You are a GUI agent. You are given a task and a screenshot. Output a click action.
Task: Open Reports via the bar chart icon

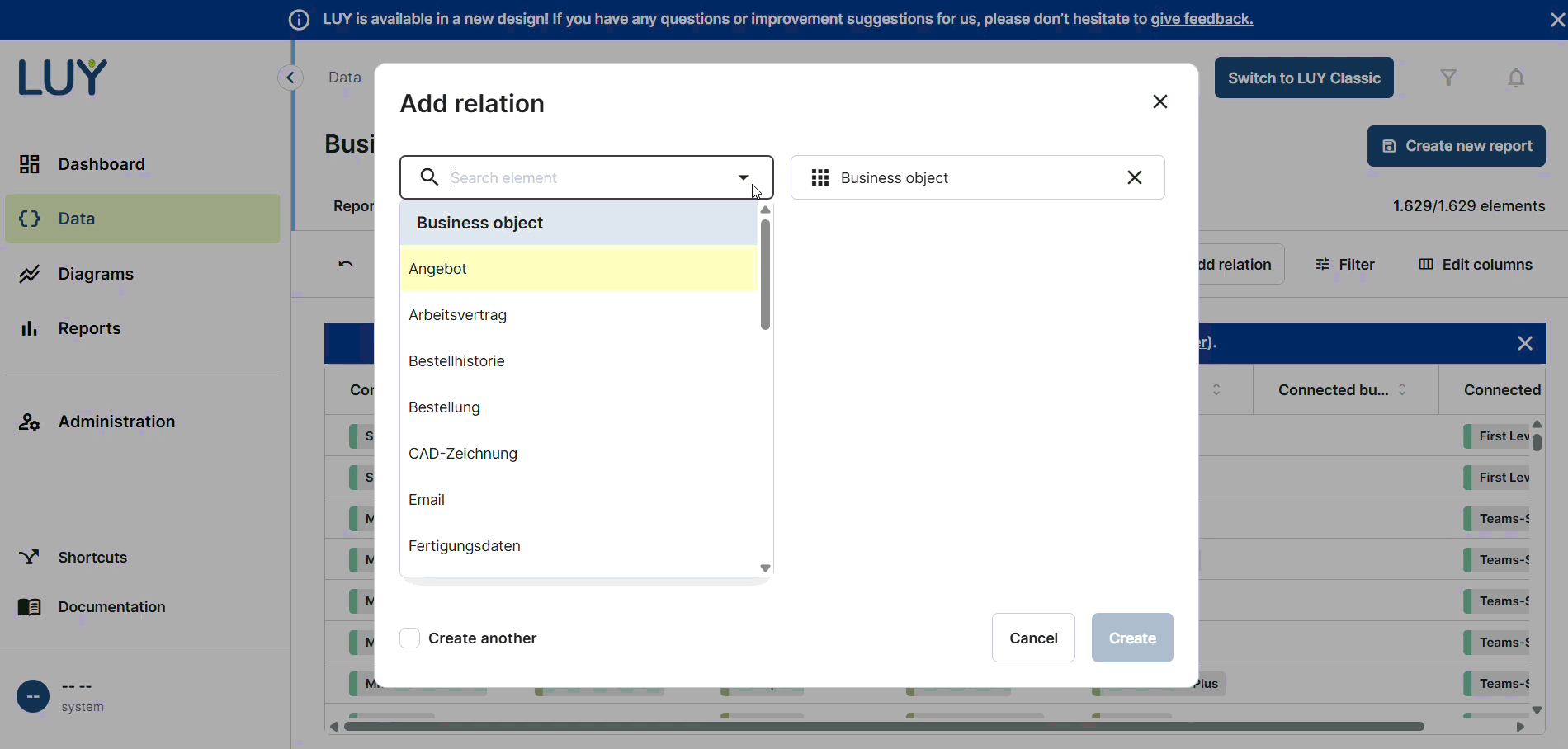point(29,328)
